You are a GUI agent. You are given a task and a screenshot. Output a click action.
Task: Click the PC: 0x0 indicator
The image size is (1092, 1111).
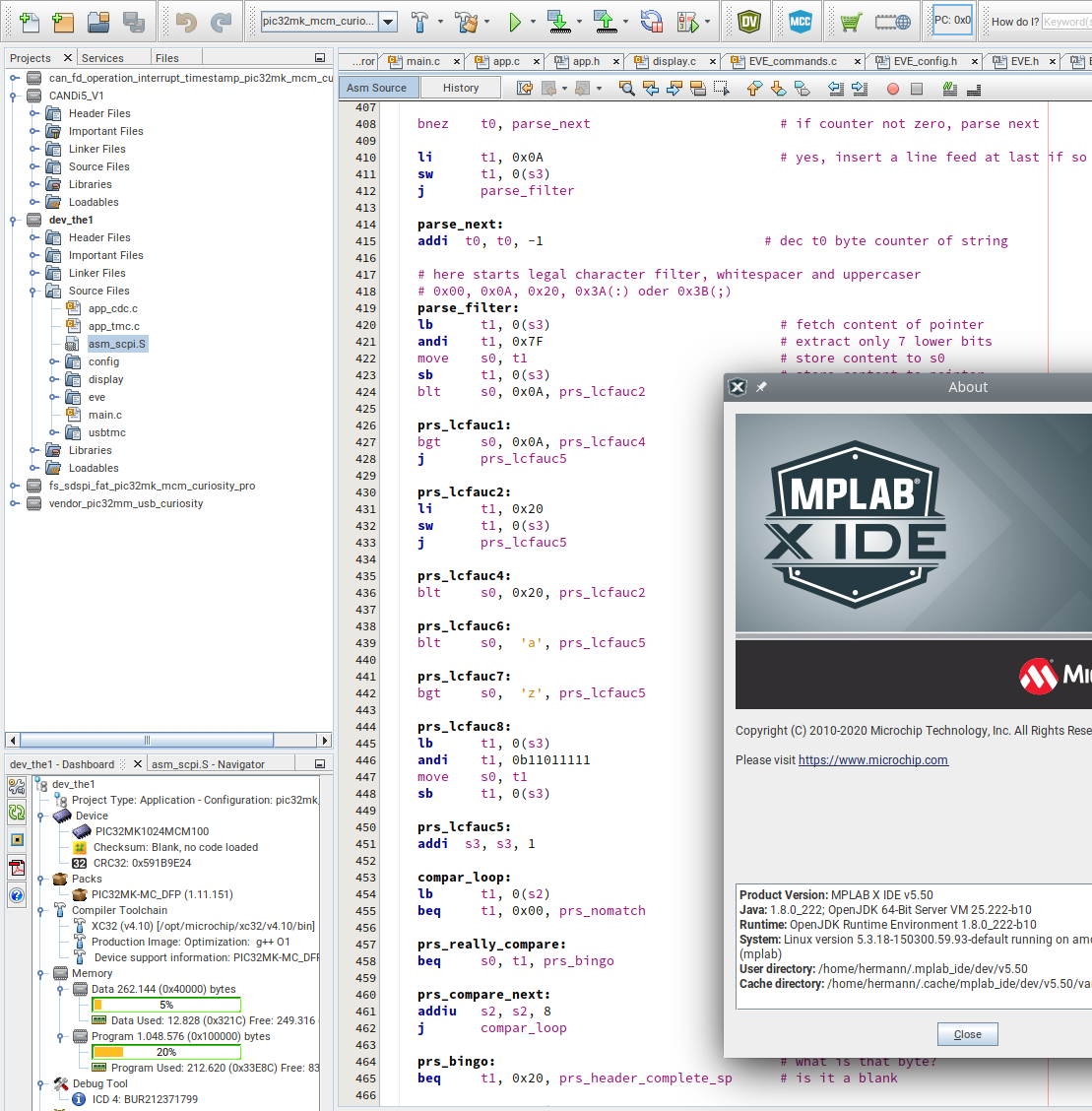click(952, 21)
